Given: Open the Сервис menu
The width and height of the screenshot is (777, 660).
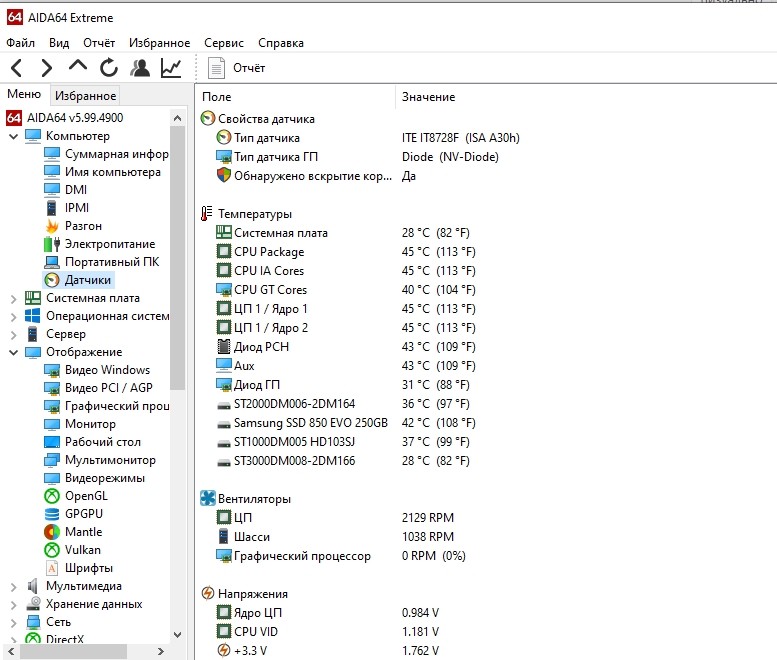Looking at the screenshot, I should click(x=224, y=43).
